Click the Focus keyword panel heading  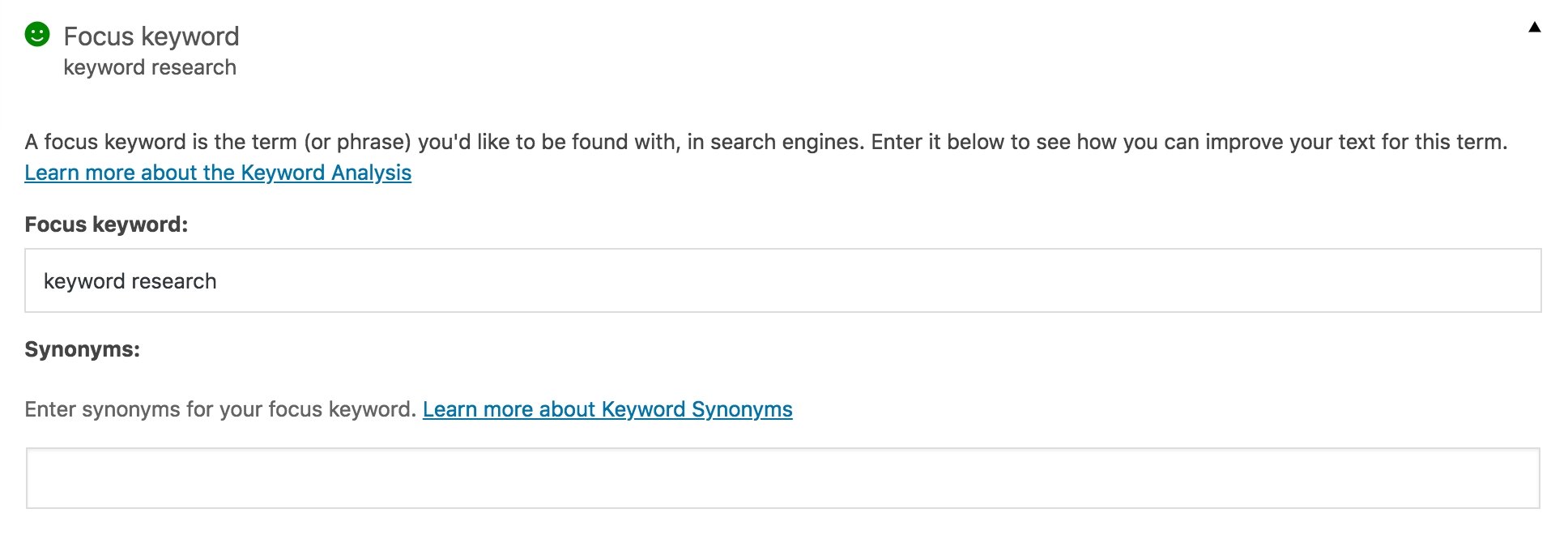(151, 36)
